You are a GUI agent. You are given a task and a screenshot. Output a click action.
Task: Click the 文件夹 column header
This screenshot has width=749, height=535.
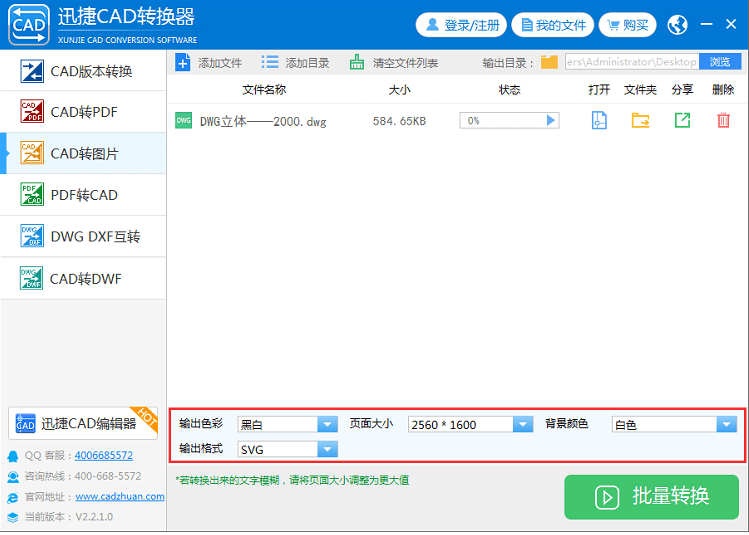640,89
